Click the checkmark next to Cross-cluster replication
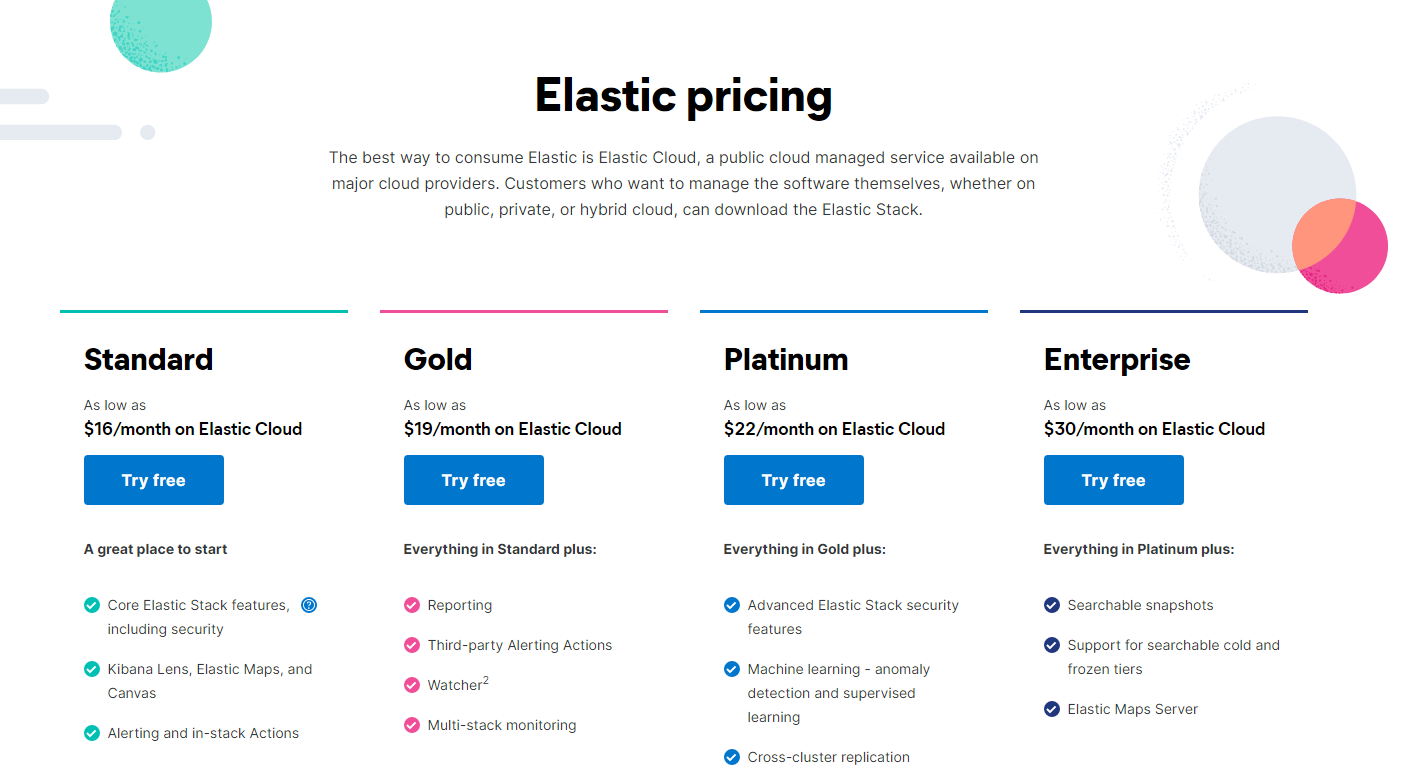The width and height of the screenshot is (1406, 783). coord(731,756)
